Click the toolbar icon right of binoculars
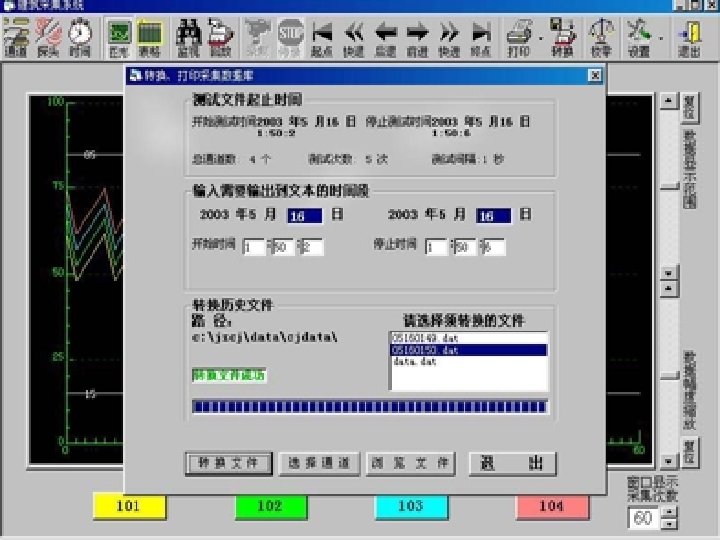This screenshot has width=720, height=540. pos(220,38)
